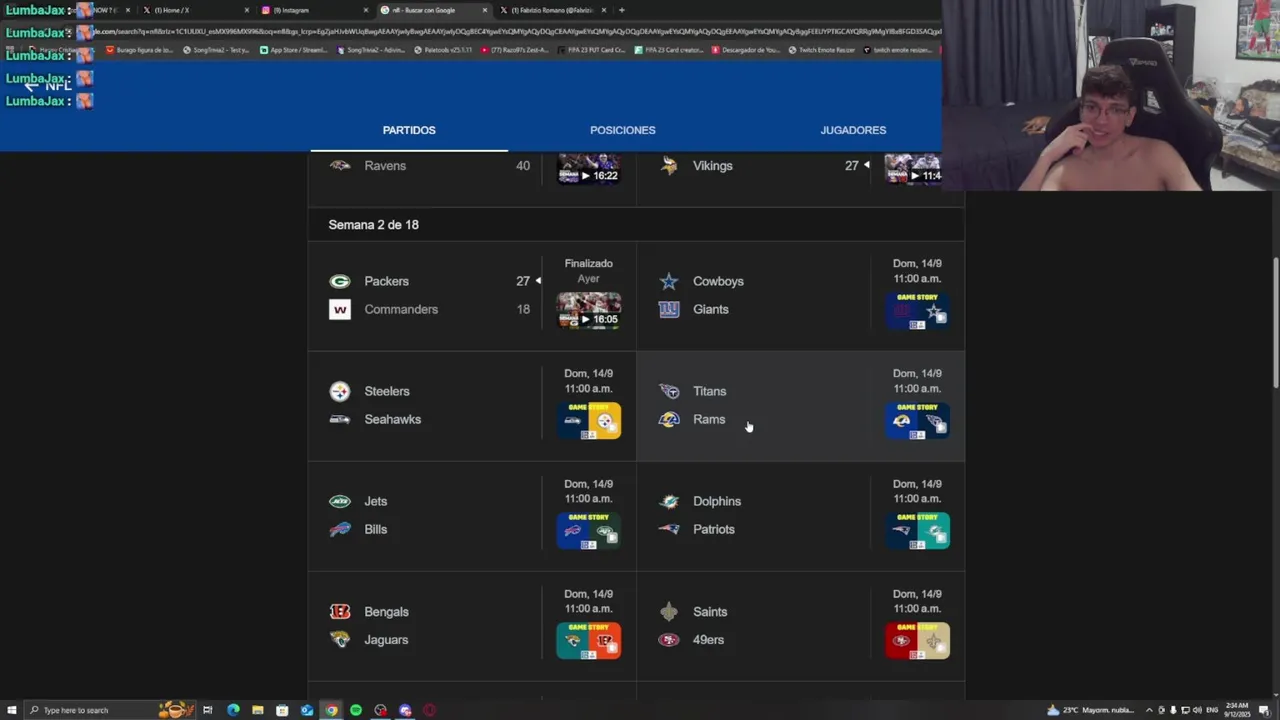Viewport: 1280px width, 720px height.
Task: Open the Titans vs Rams game story
Action: (917, 421)
